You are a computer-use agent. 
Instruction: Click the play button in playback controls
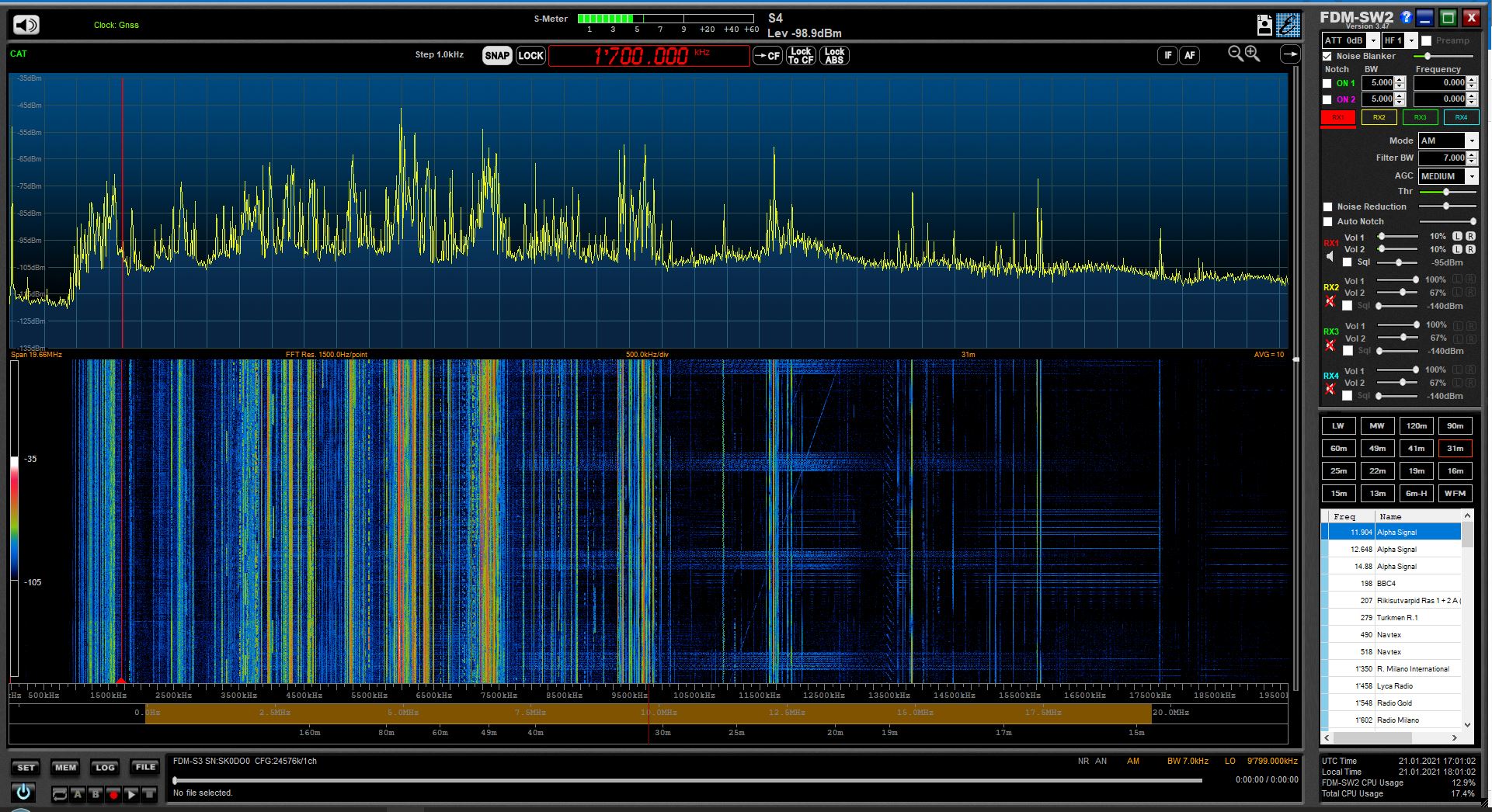tap(131, 794)
